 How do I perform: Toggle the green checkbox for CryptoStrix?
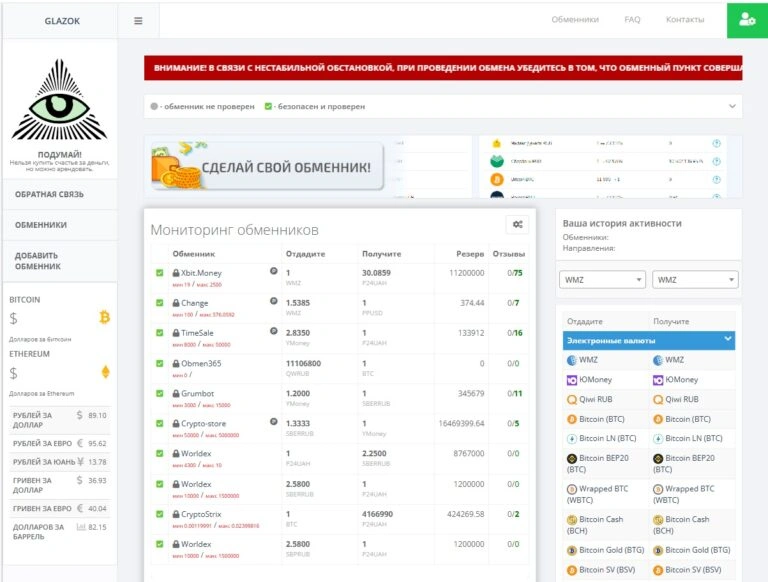click(x=159, y=513)
